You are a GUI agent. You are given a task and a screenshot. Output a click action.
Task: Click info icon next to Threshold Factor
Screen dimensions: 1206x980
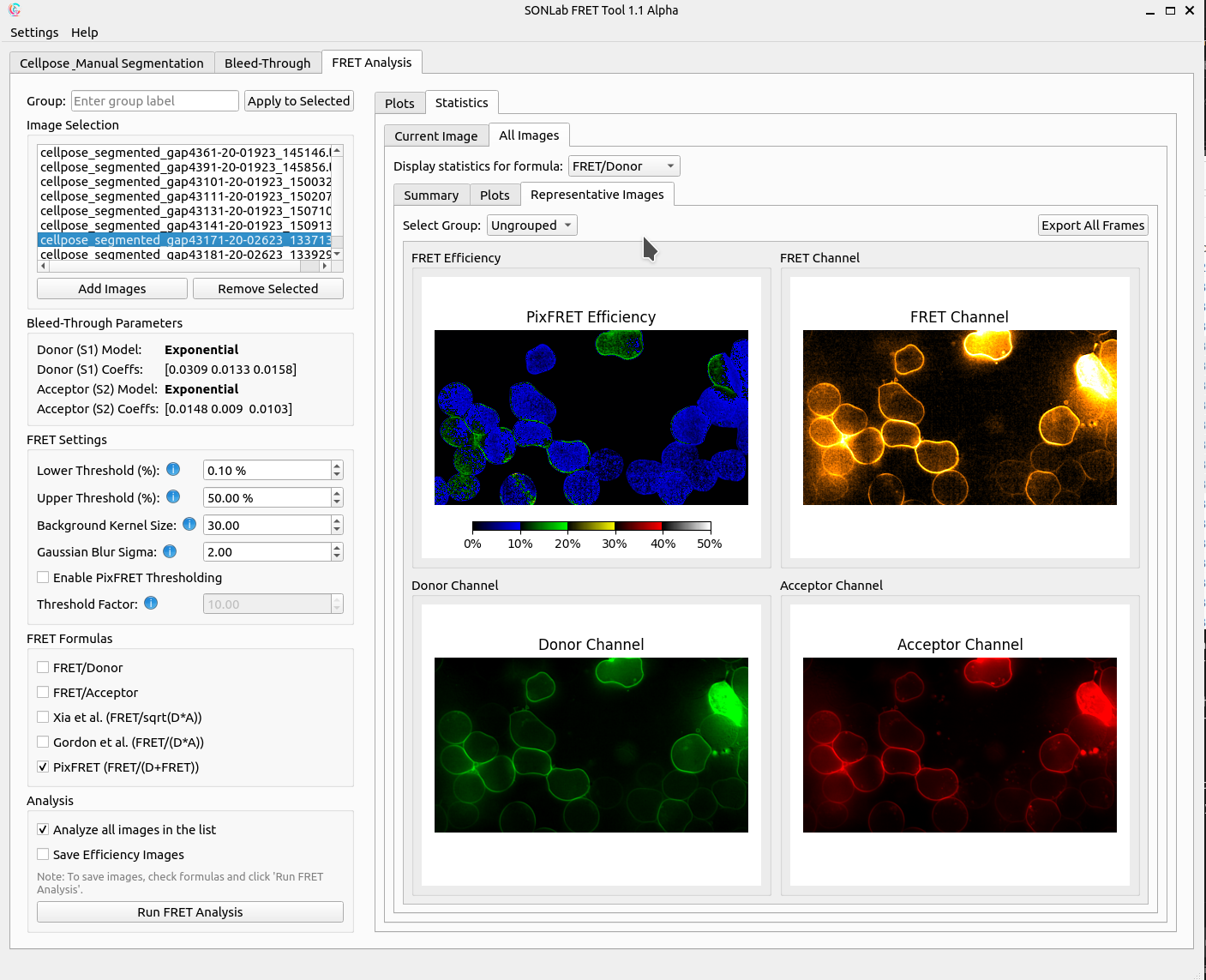151,603
